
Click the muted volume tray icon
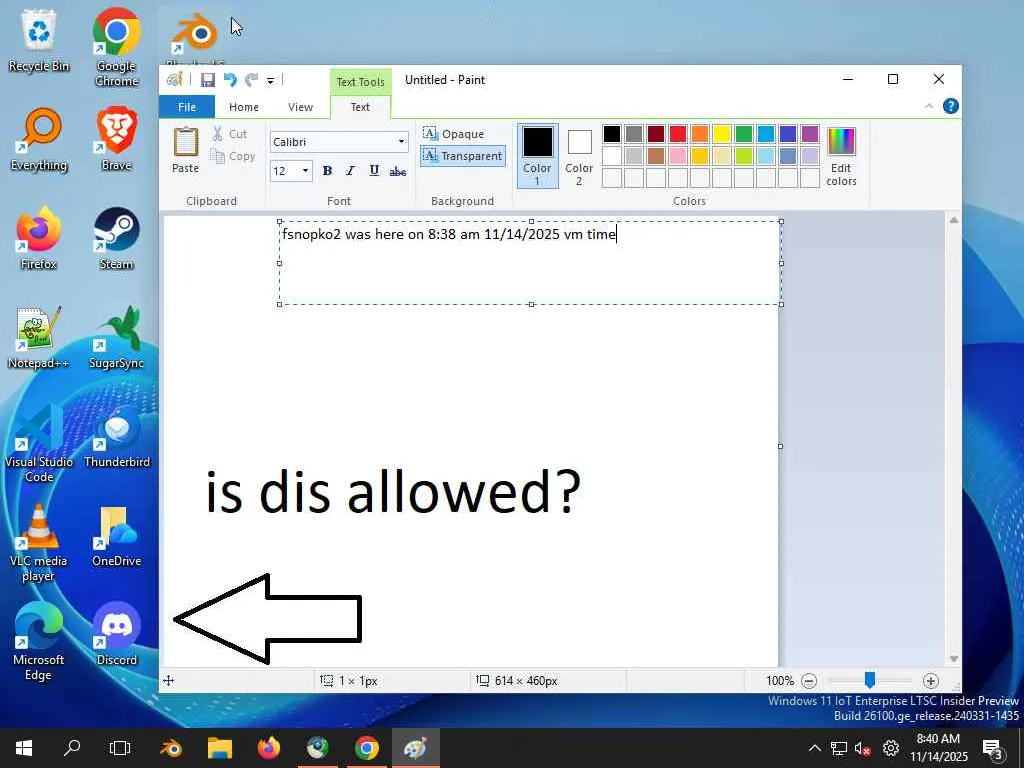coord(863,748)
